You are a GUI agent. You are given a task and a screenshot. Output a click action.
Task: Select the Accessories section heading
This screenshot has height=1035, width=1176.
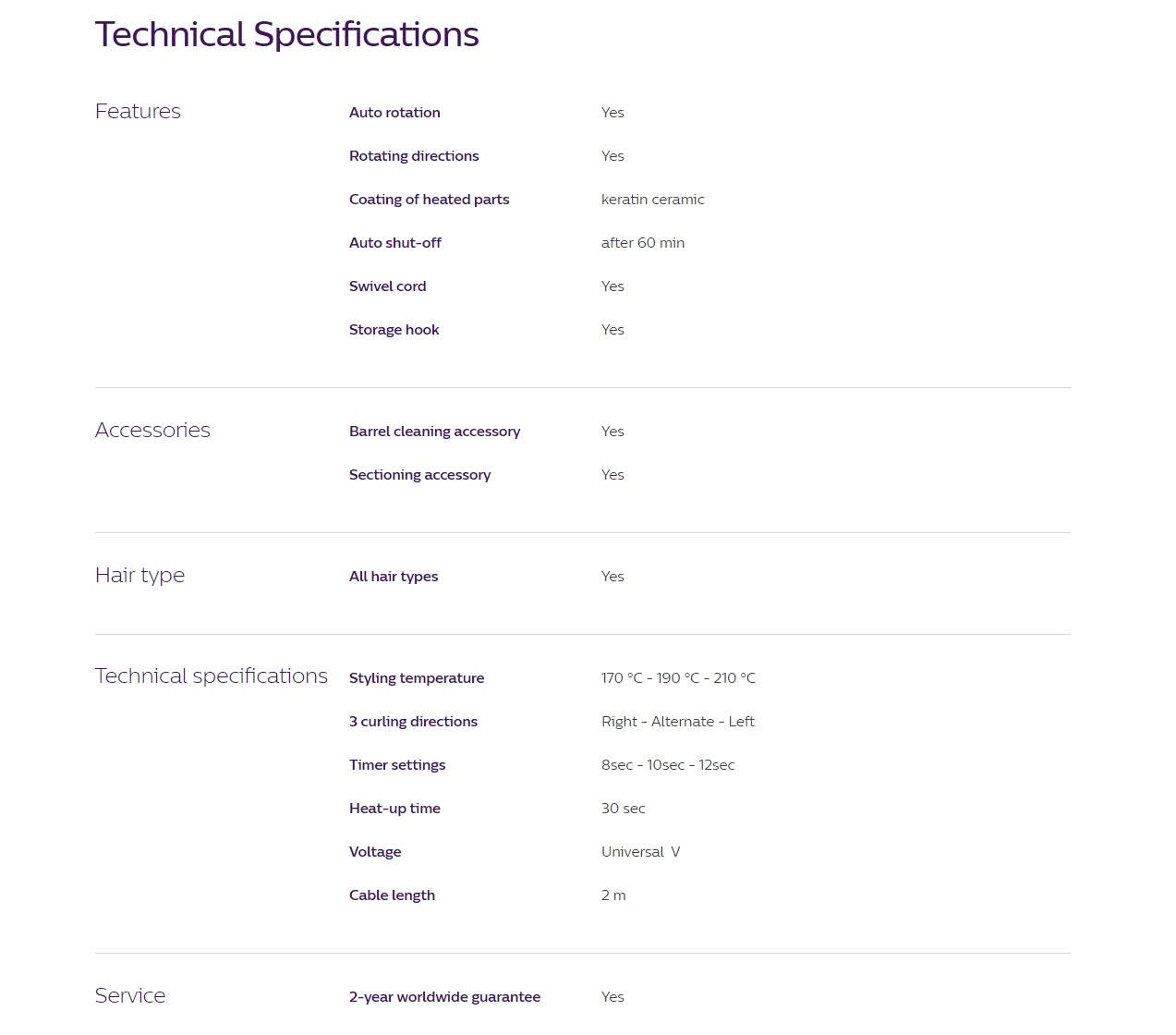pyautogui.click(x=152, y=430)
